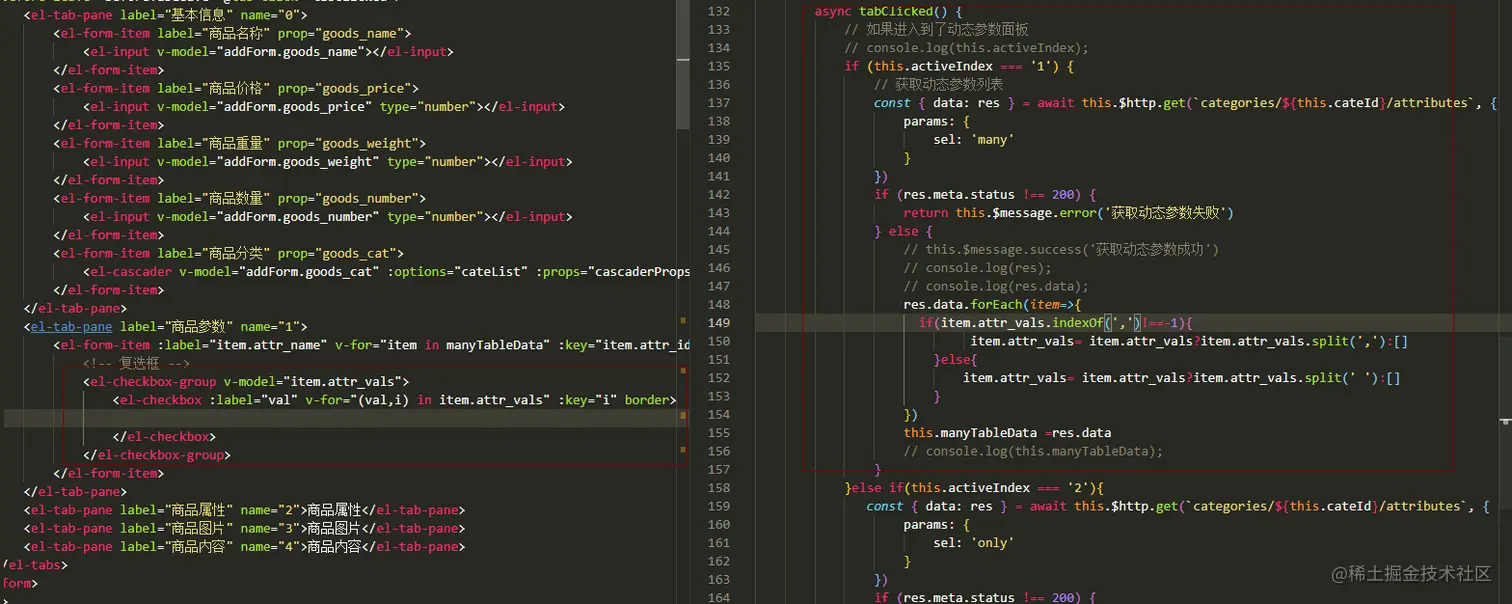Screen dimensions: 1512x604
Task: Click v-model="addForm.goods_price" input line
Action: coord(324,107)
